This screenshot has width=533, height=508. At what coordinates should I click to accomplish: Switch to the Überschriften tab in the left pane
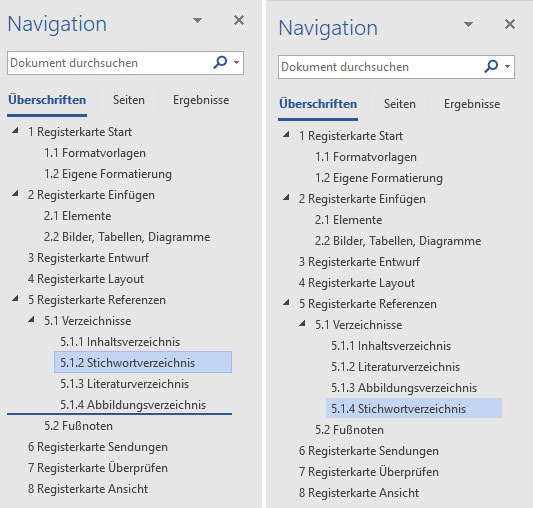click(47, 100)
